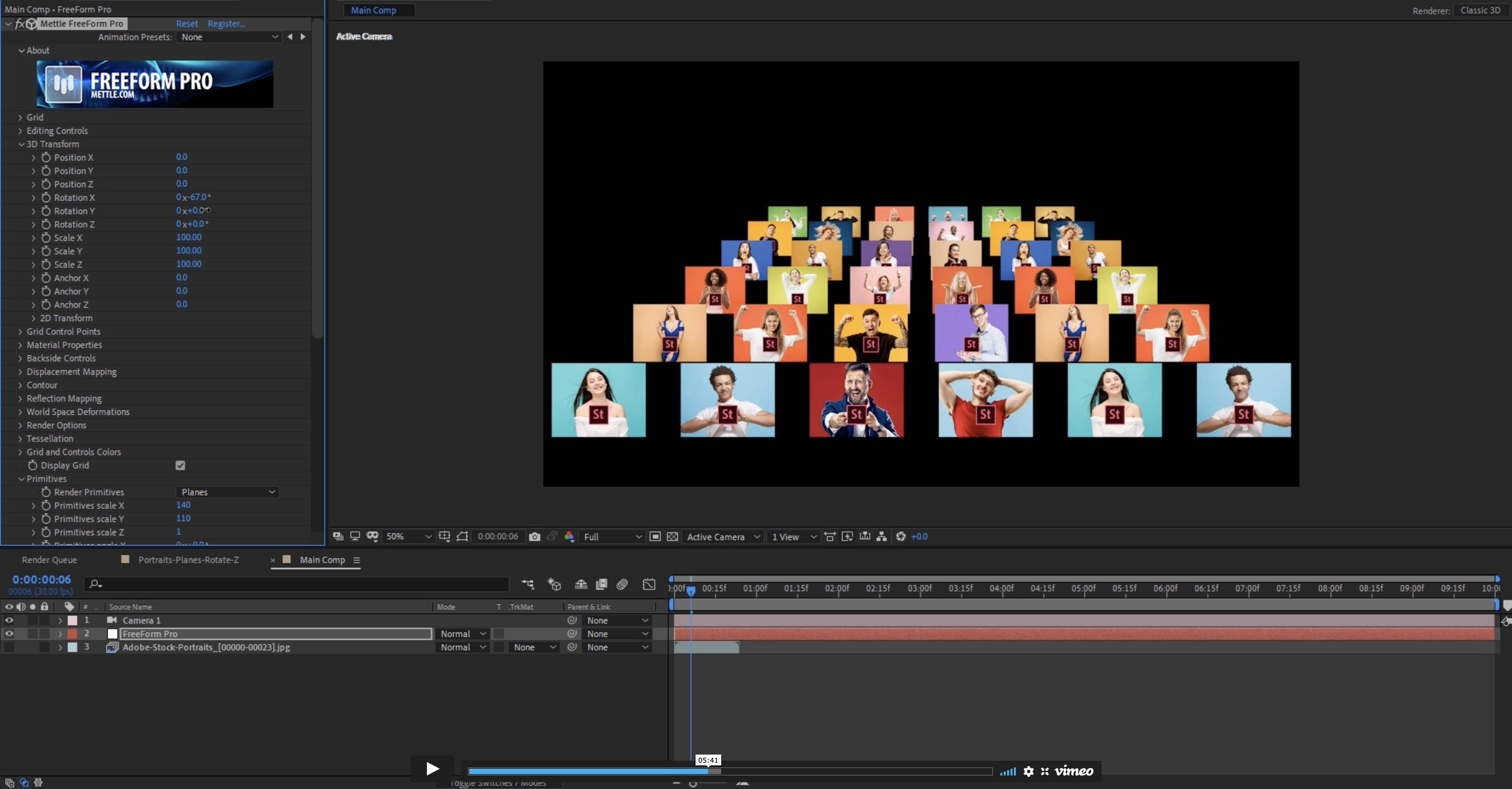Screen dimensions: 1512x789
Task: Click the Take Snapshot camera icon
Action: [x=534, y=537]
